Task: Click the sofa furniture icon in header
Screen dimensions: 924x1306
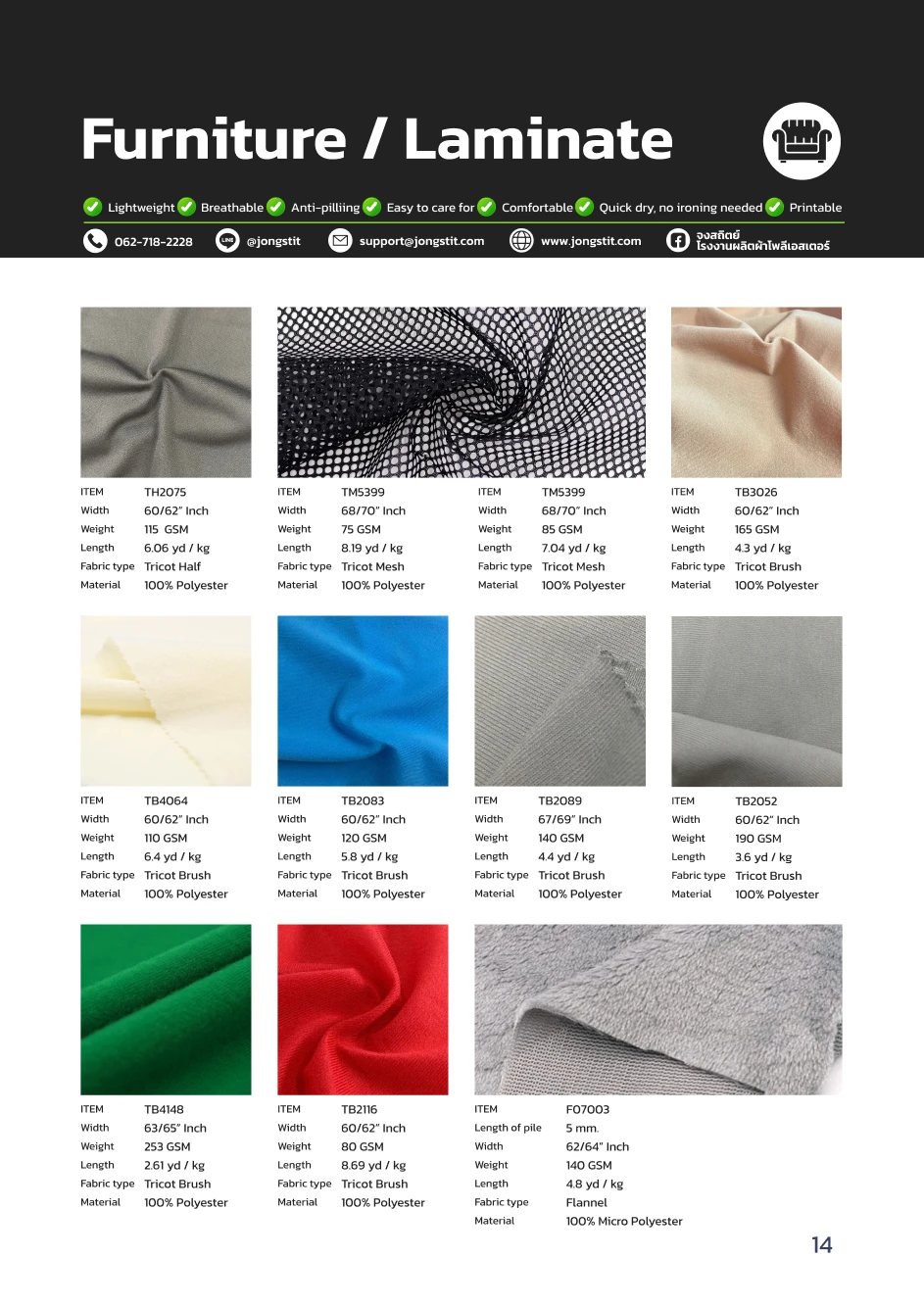Action: pos(802,140)
